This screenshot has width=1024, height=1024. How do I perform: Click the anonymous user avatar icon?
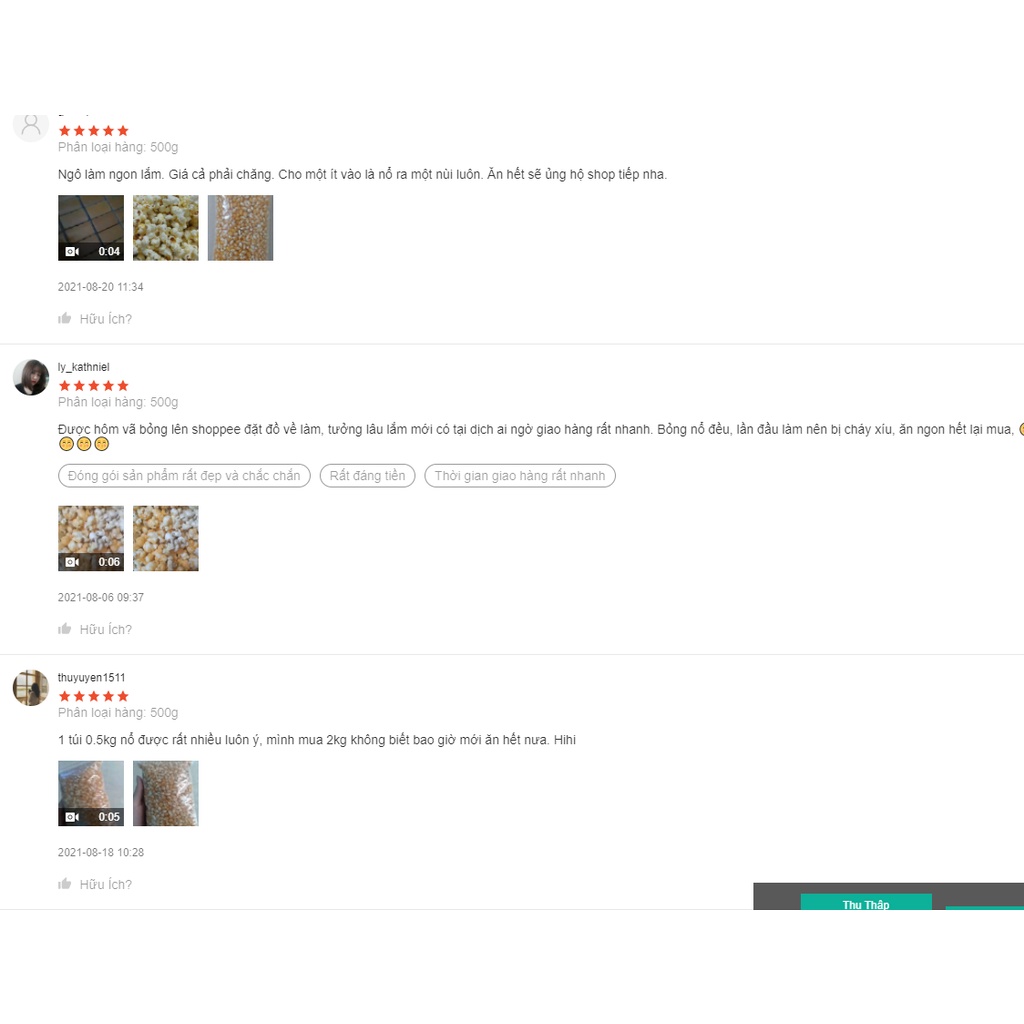point(31,127)
